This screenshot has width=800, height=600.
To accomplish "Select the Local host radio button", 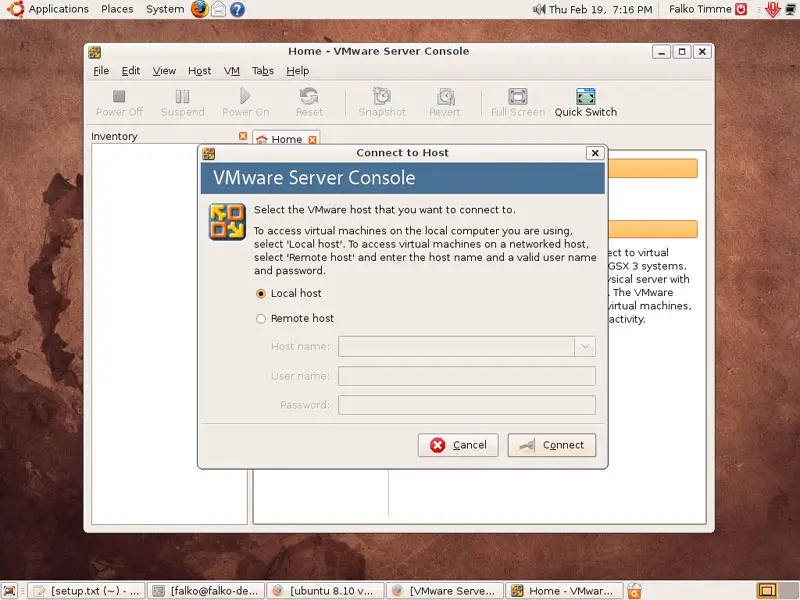I will point(261,293).
